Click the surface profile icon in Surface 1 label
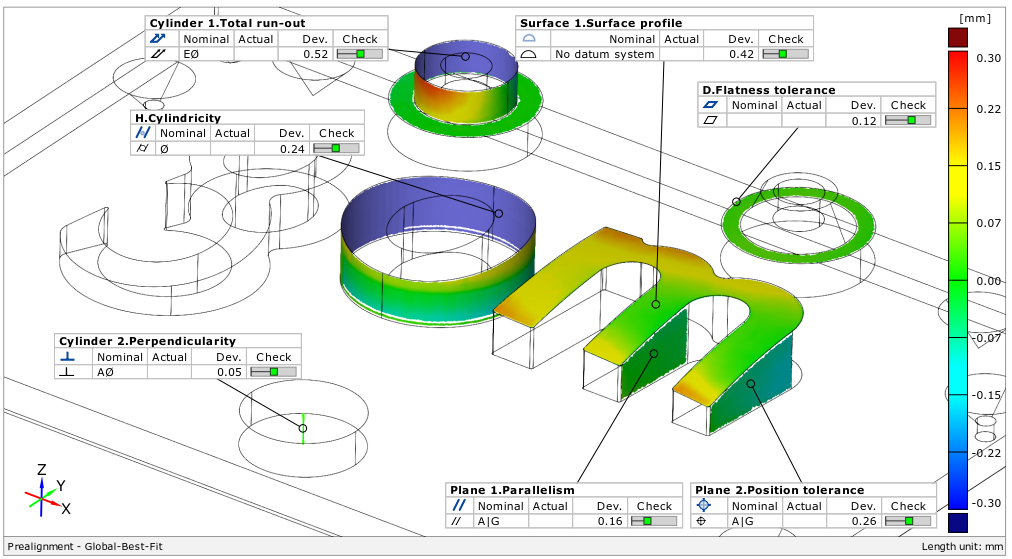 530,39
